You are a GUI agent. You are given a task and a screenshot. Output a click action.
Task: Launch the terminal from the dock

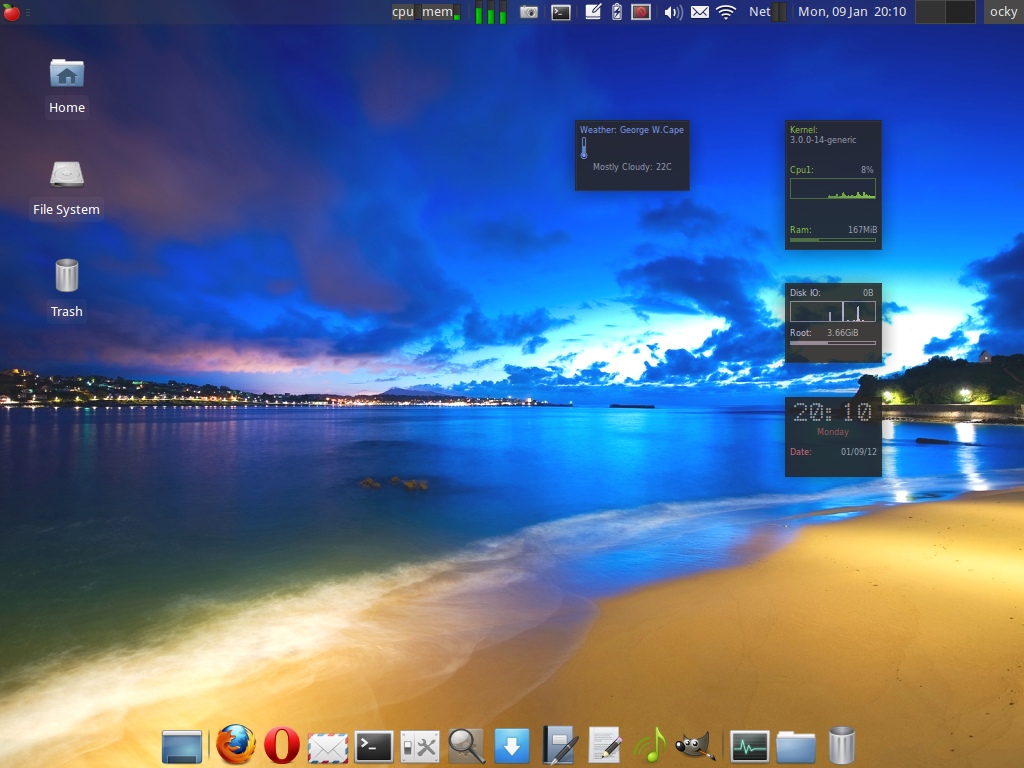[x=374, y=746]
